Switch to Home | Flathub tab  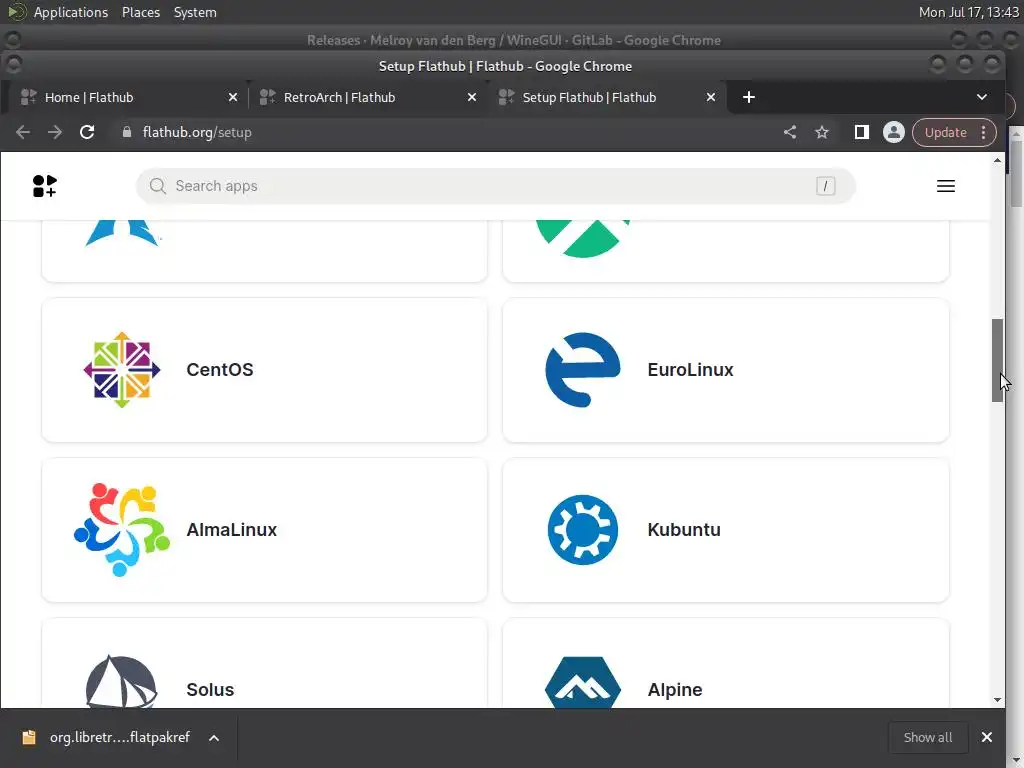tap(124, 97)
